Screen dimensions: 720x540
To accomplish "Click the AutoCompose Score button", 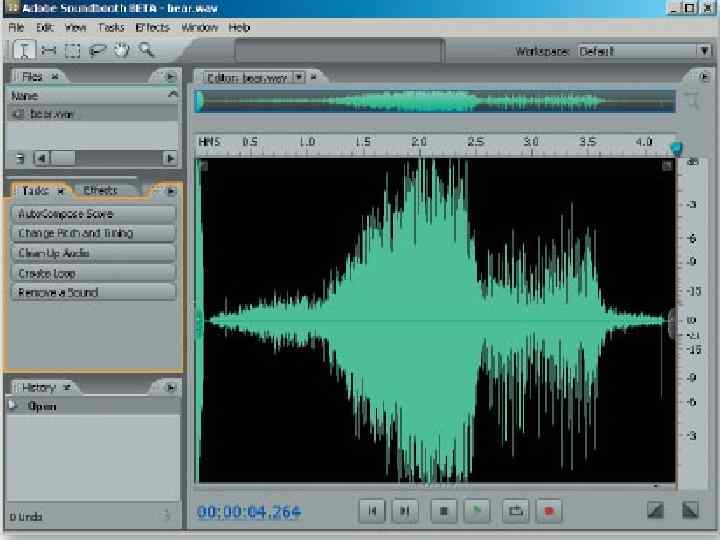I will pos(93,214).
